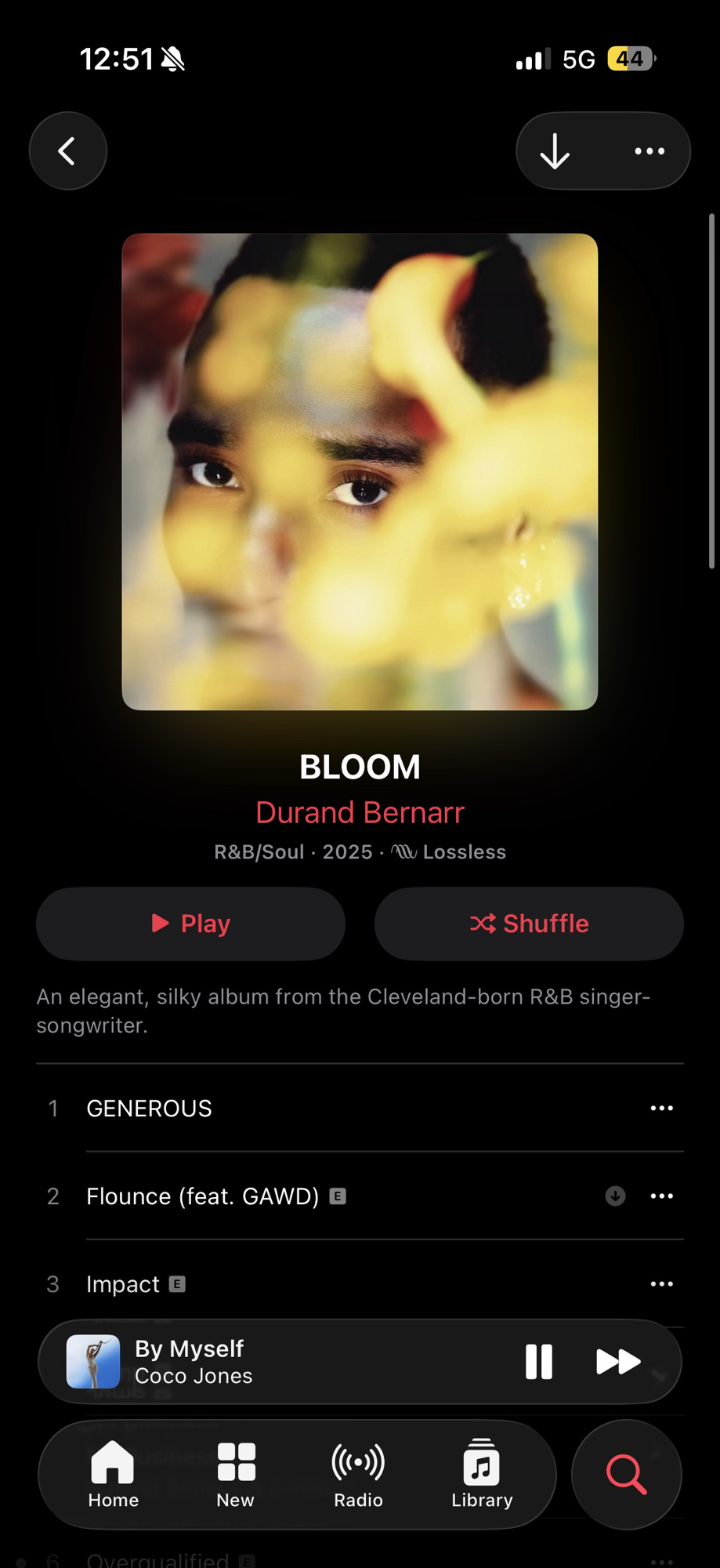Screen dimensions: 720x1568
Task: Open By Myself mini player artwork
Action: point(93,1361)
